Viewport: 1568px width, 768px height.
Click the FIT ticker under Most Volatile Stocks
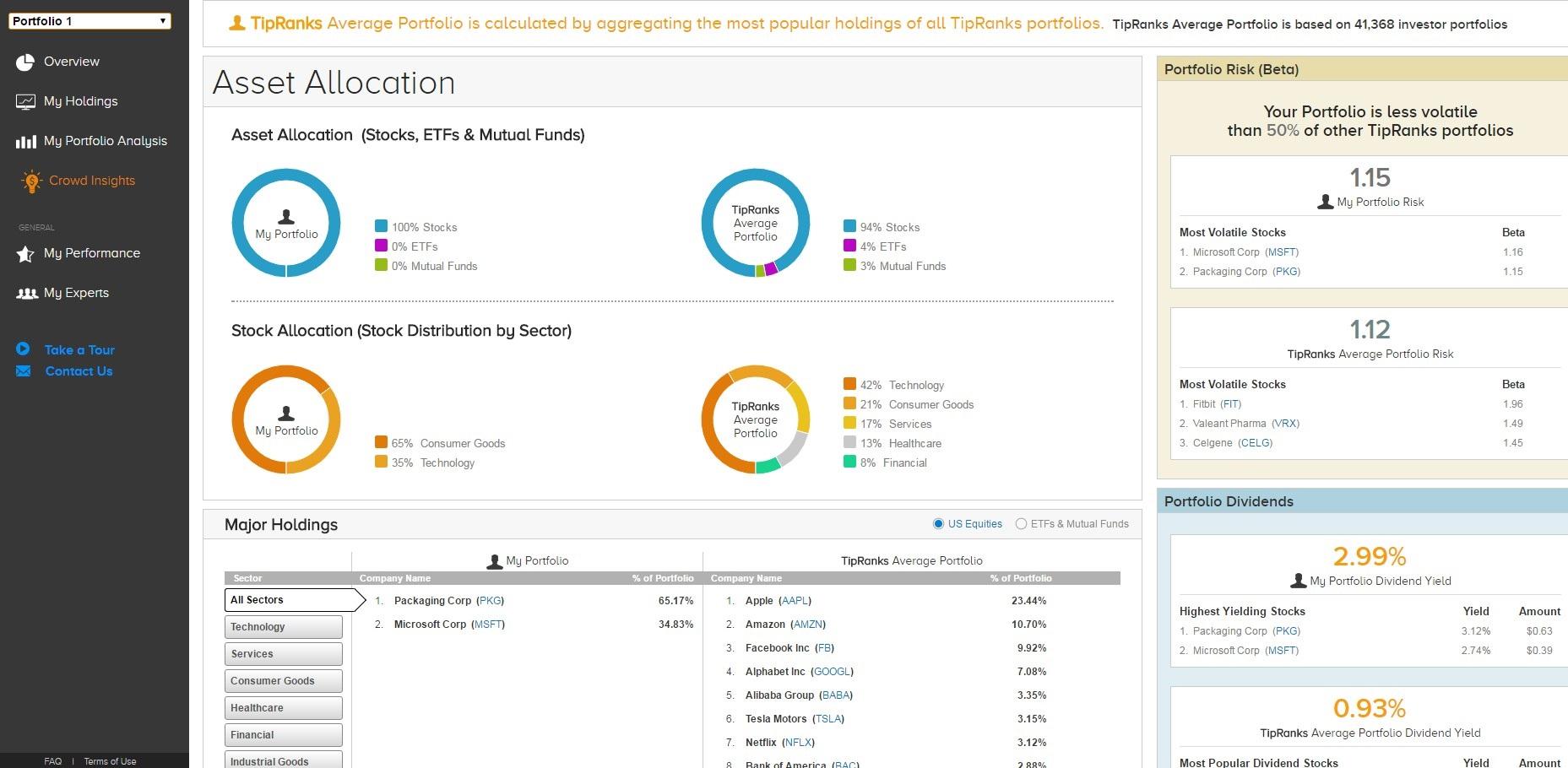1231,404
